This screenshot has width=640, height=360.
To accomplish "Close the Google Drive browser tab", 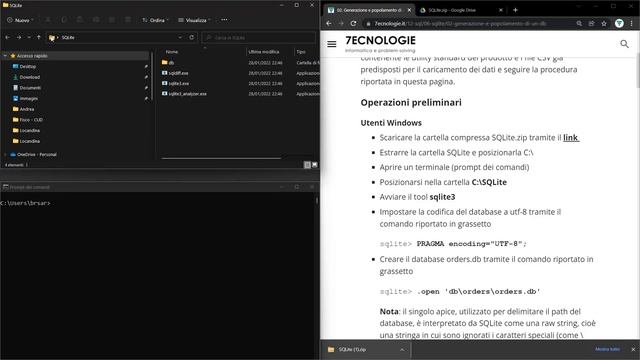I will [x=501, y=10].
